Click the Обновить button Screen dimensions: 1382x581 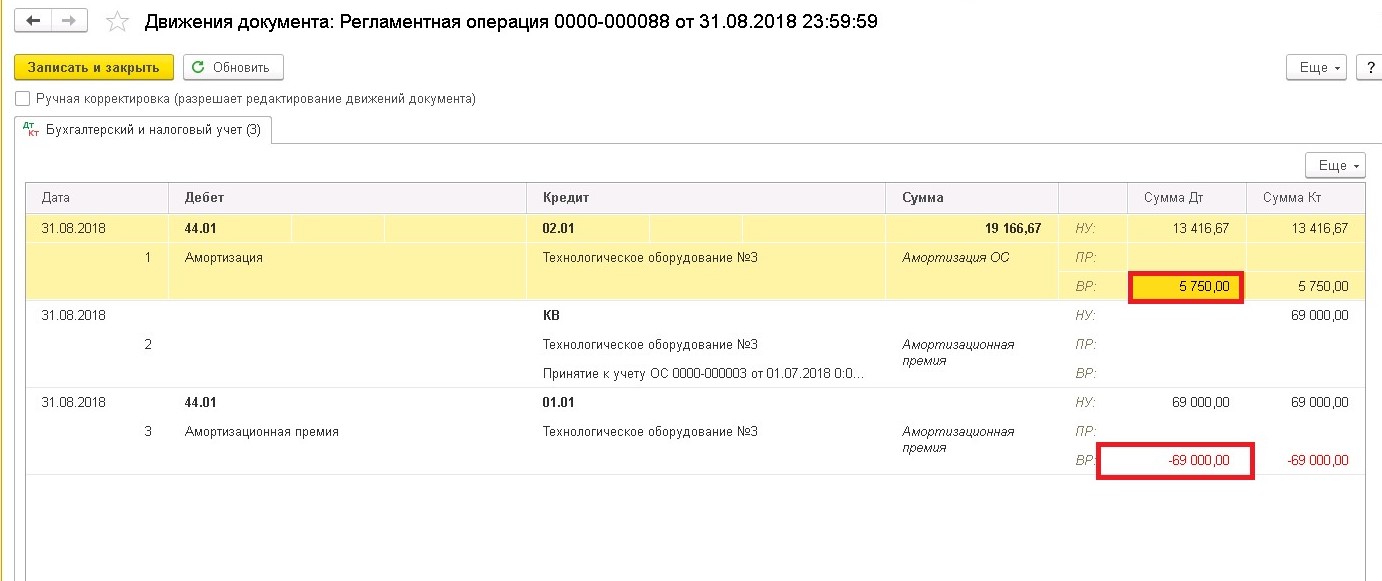click(x=233, y=67)
